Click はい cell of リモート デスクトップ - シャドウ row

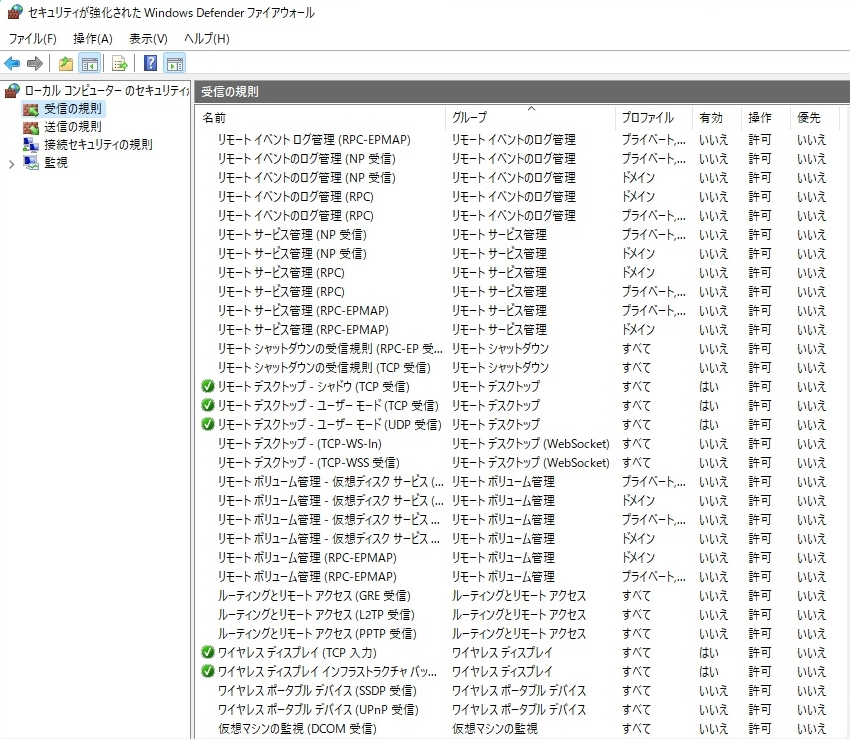click(x=709, y=387)
